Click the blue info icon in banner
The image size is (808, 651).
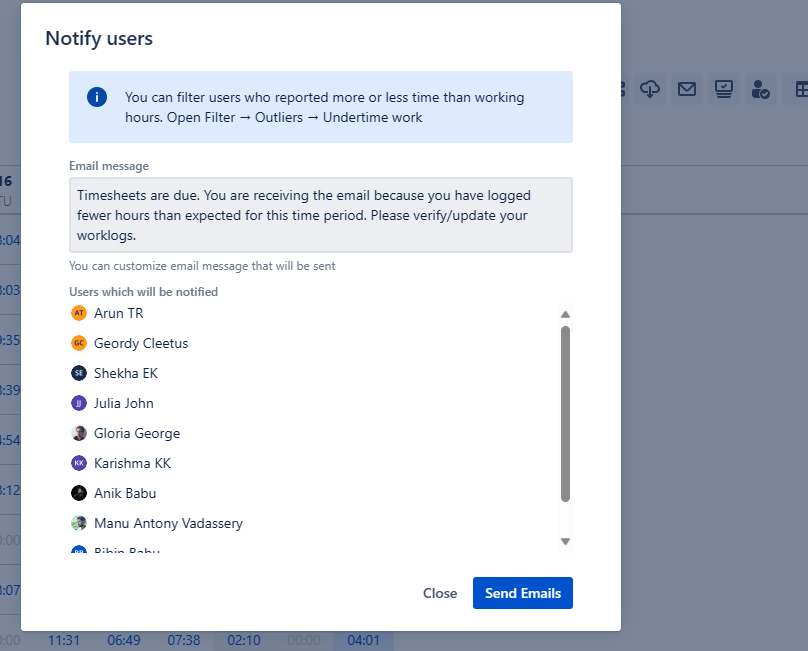point(97,97)
